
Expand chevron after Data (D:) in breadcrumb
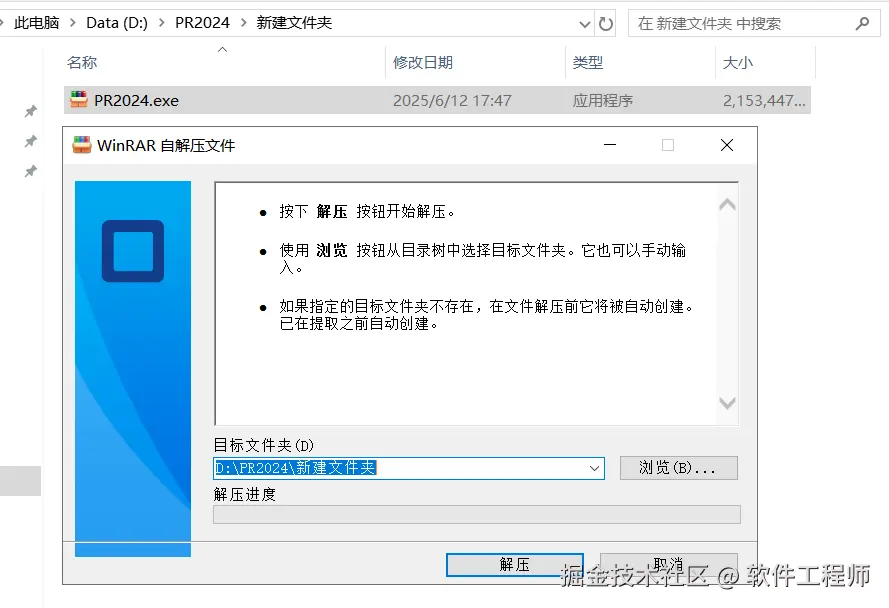coord(162,23)
